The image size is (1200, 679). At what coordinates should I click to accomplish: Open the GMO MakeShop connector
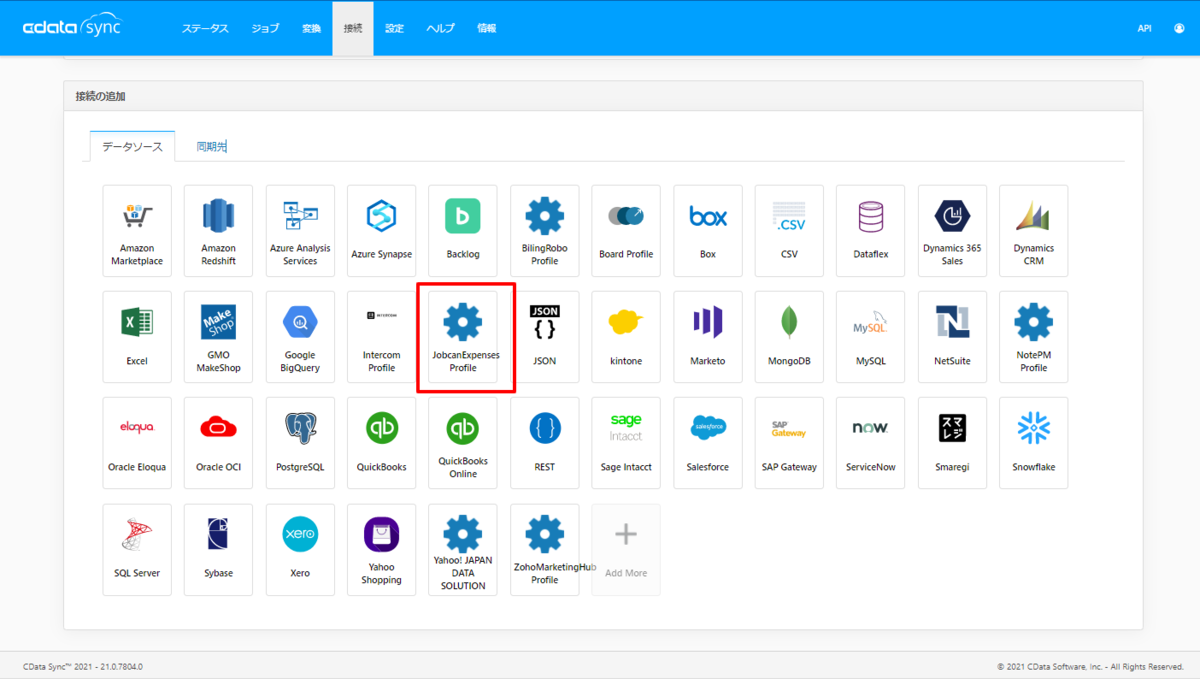(218, 337)
